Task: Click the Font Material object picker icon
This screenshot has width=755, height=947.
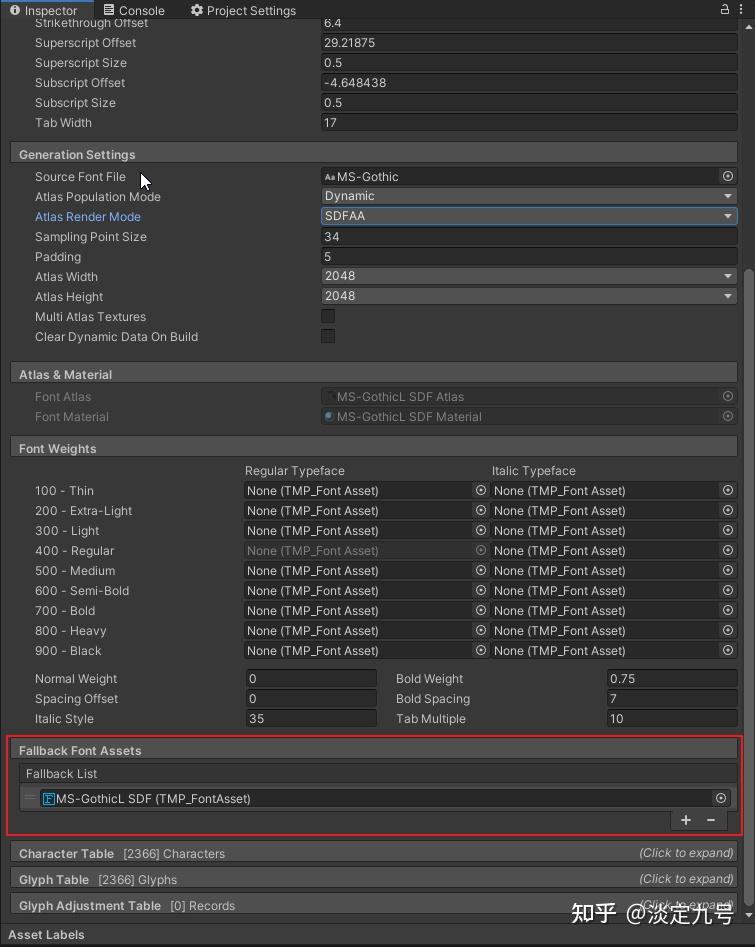Action: [x=728, y=416]
